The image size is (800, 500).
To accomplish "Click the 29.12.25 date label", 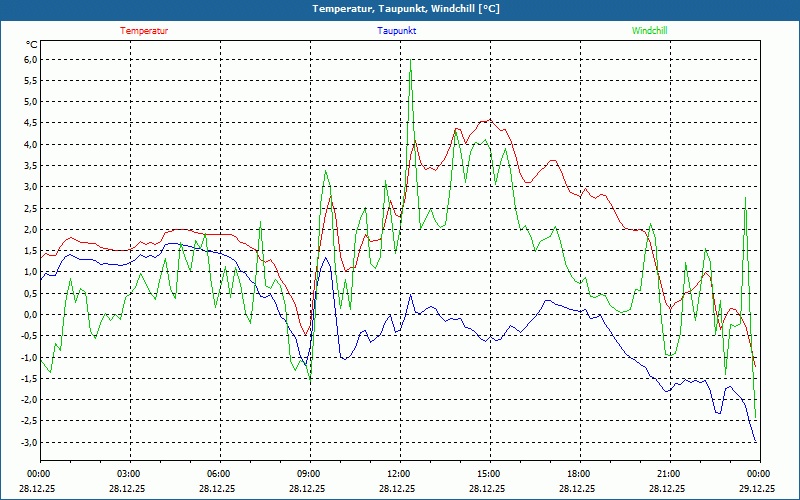I will [757, 489].
